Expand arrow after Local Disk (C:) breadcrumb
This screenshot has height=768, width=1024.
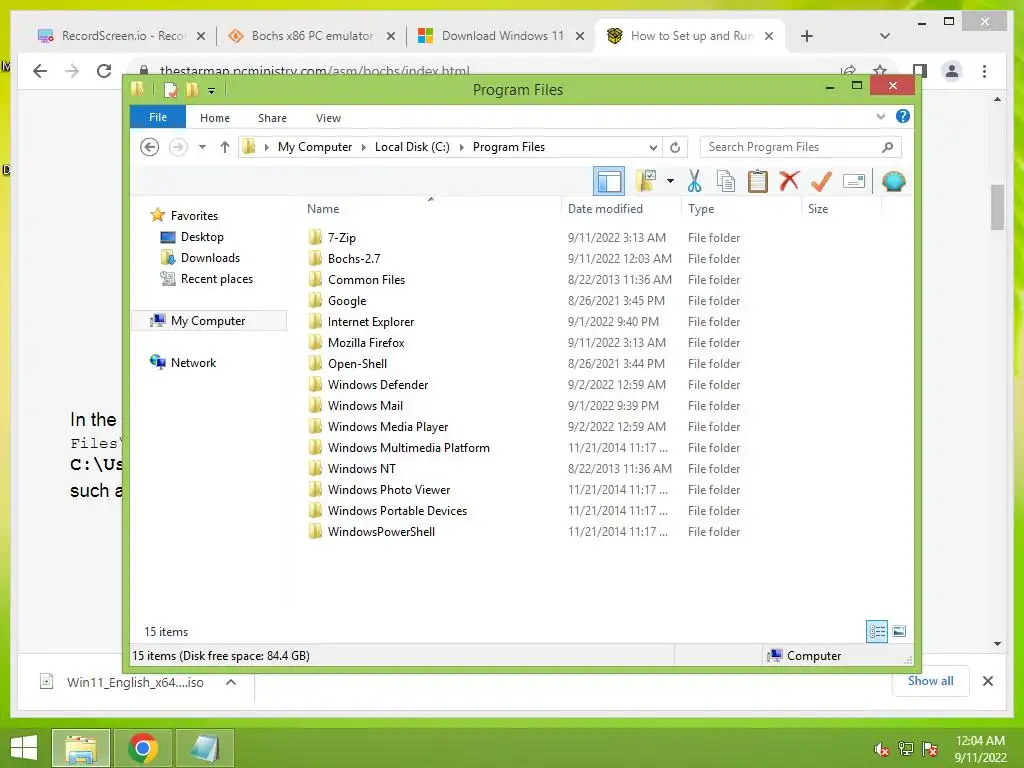click(462, 148)
